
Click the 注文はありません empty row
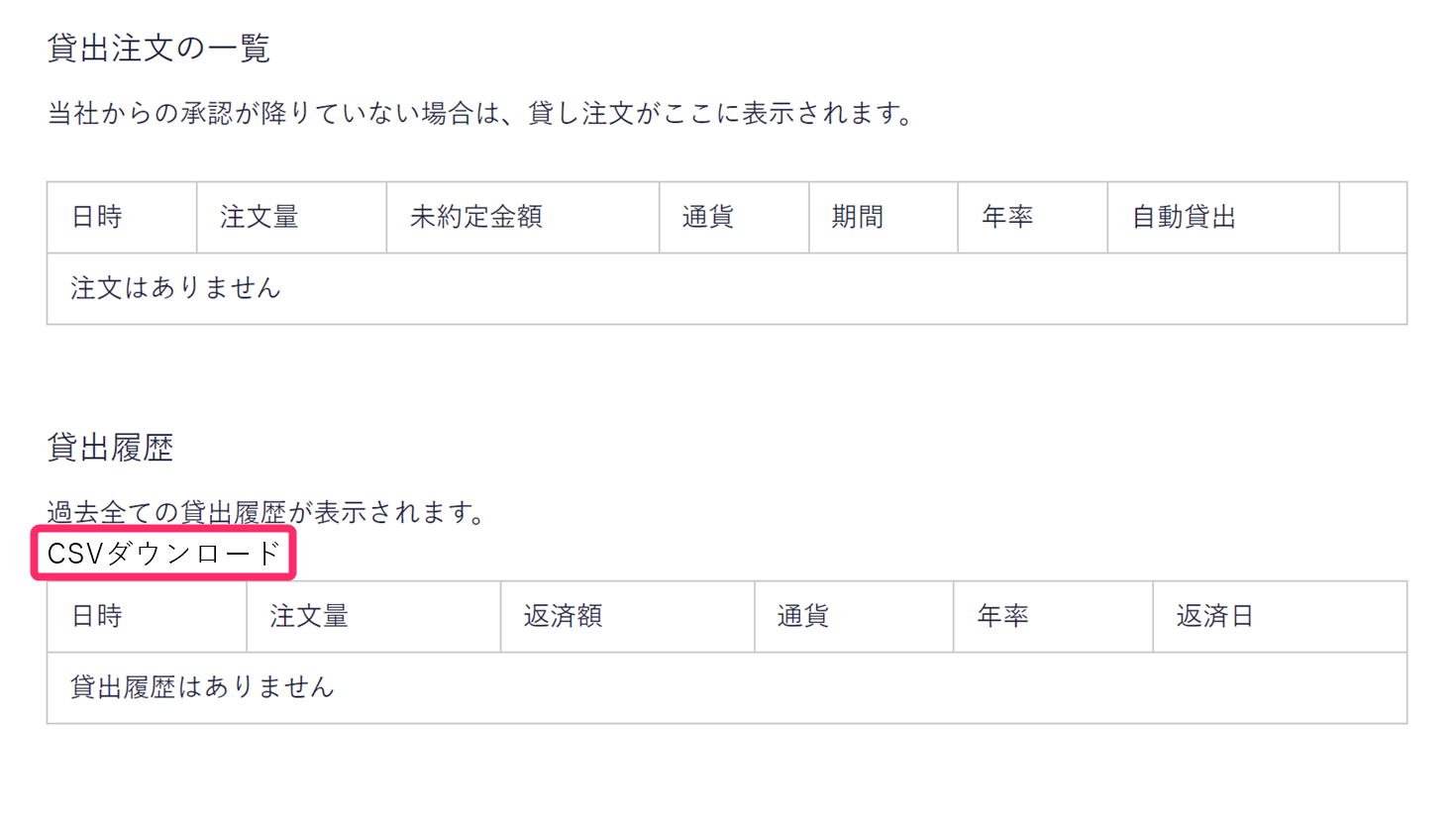(x=727, y=288)
